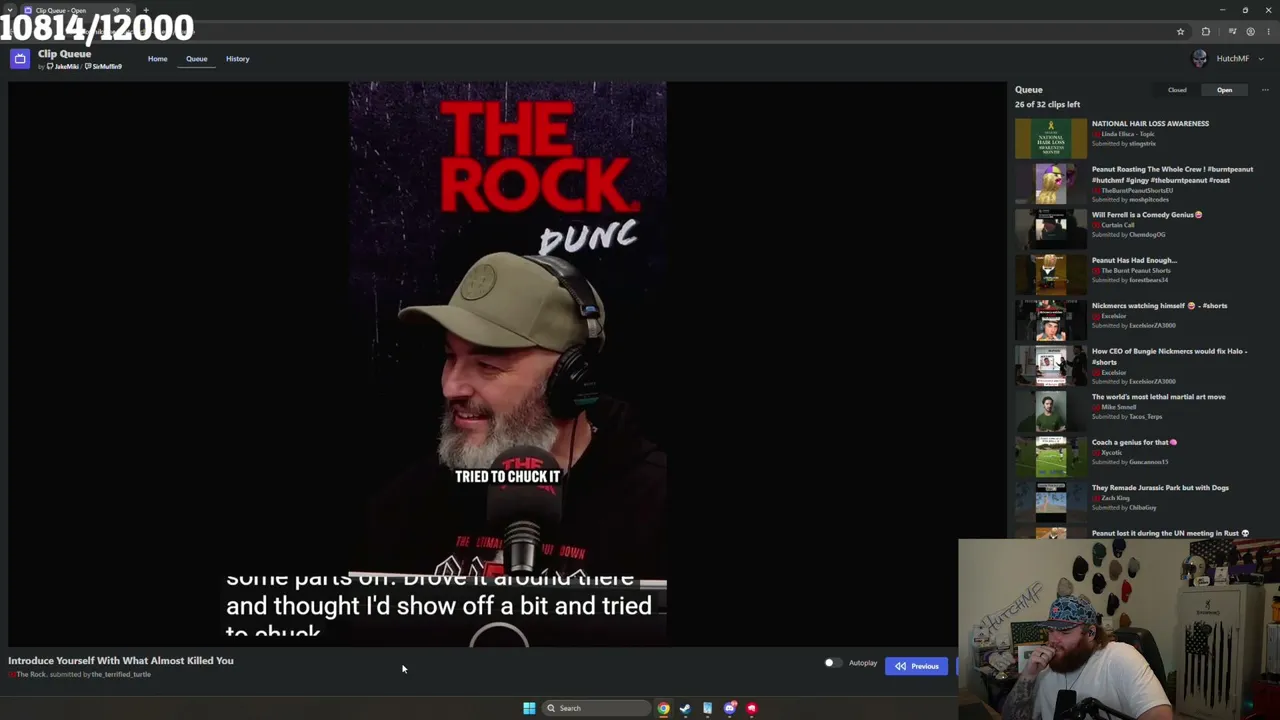Screen dimensions: 1280x720
Task: Click the Clip Queue app logo icon
Action: tap(20, 59)
